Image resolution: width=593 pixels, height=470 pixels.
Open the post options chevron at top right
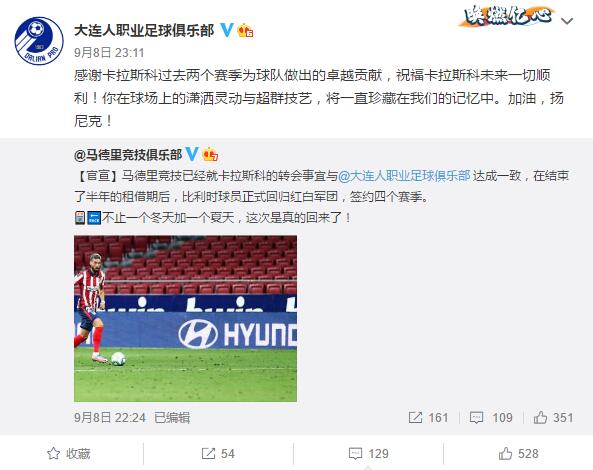click(x=567, y=21)
